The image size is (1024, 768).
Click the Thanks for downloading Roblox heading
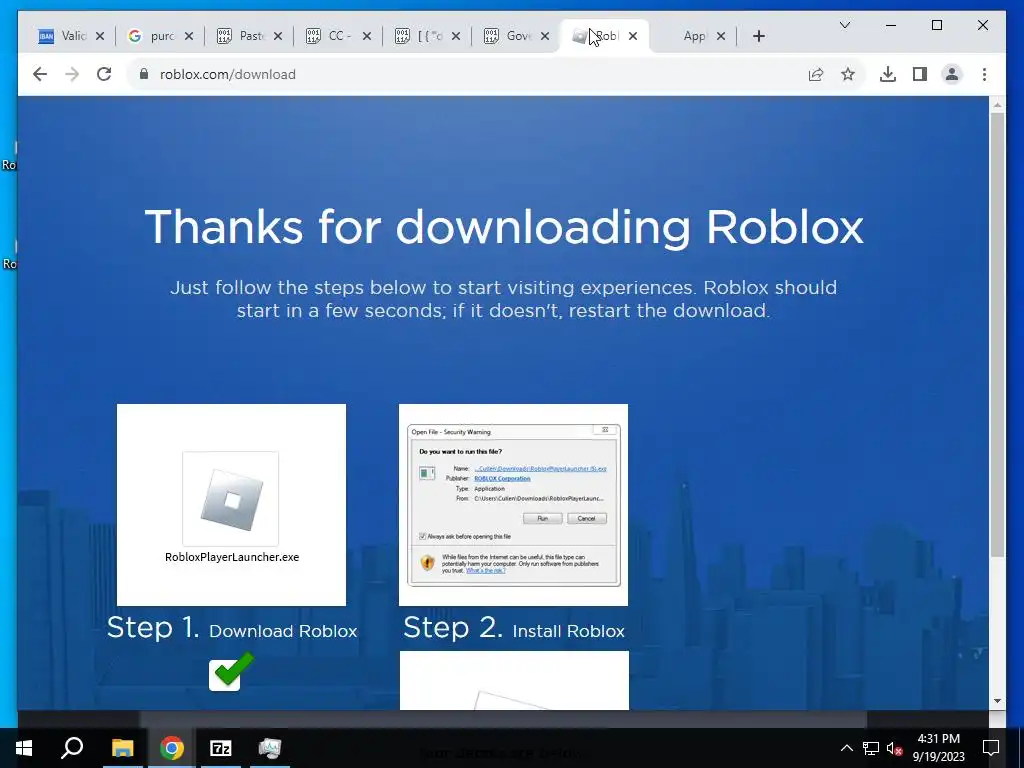pos(504,228)
